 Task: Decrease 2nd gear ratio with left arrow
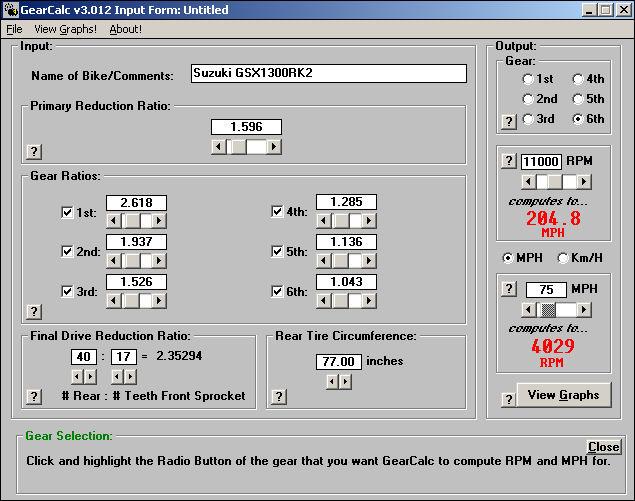click(113, 260)
